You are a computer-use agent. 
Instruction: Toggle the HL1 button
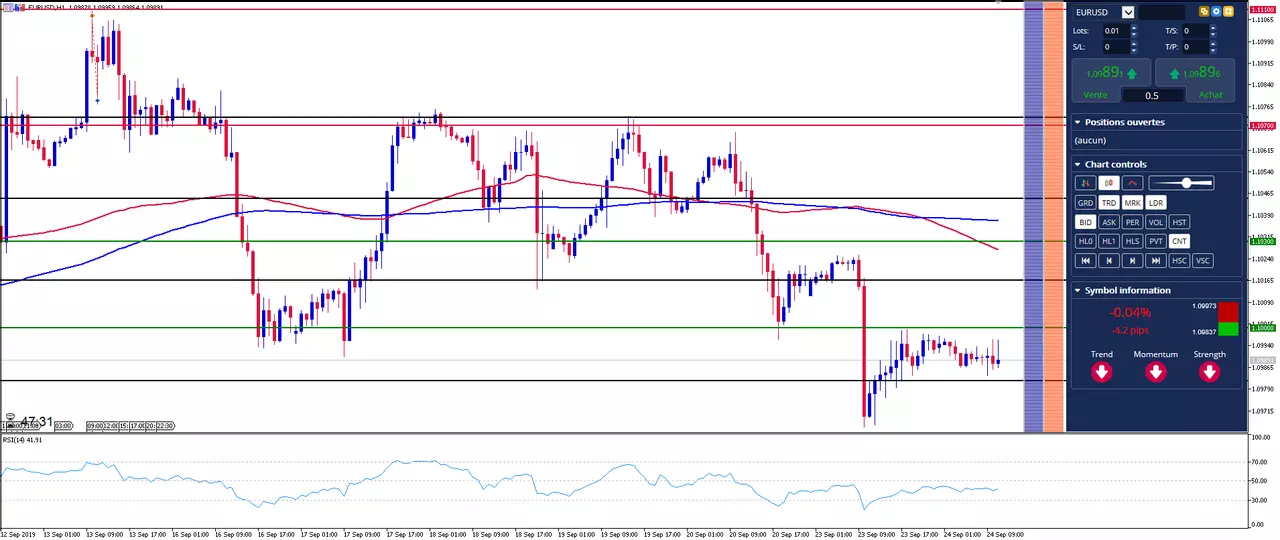1108,241
